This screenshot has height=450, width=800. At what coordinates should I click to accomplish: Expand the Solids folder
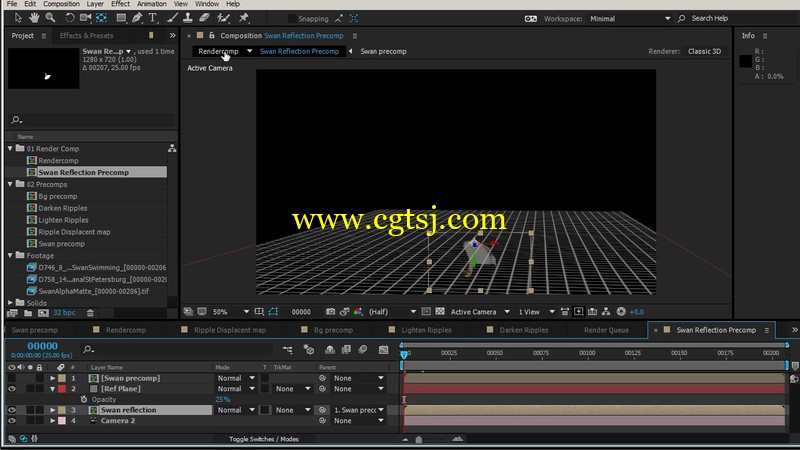(x=10, y=303)
